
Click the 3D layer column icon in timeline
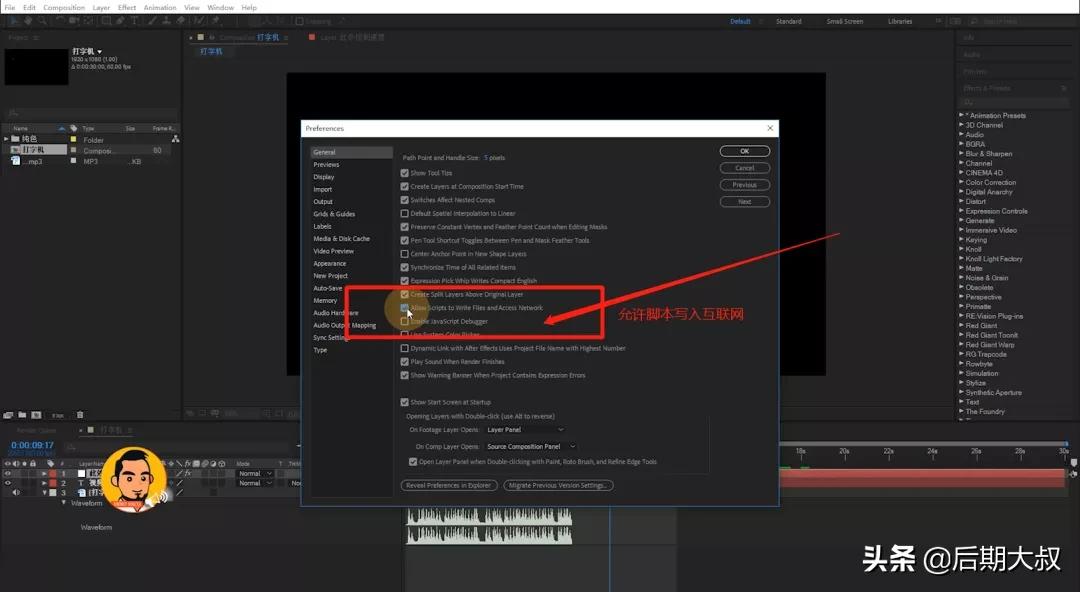pos(222,464)
